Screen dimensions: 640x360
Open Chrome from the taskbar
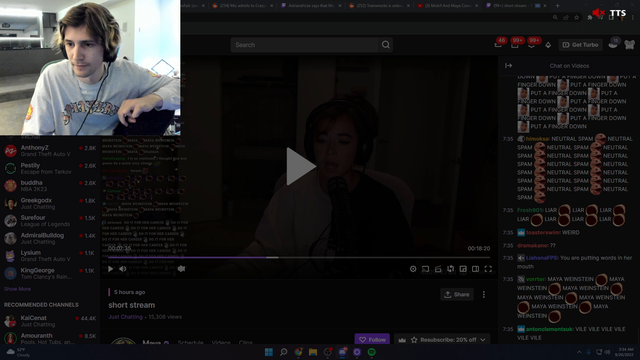coord(298,352)
